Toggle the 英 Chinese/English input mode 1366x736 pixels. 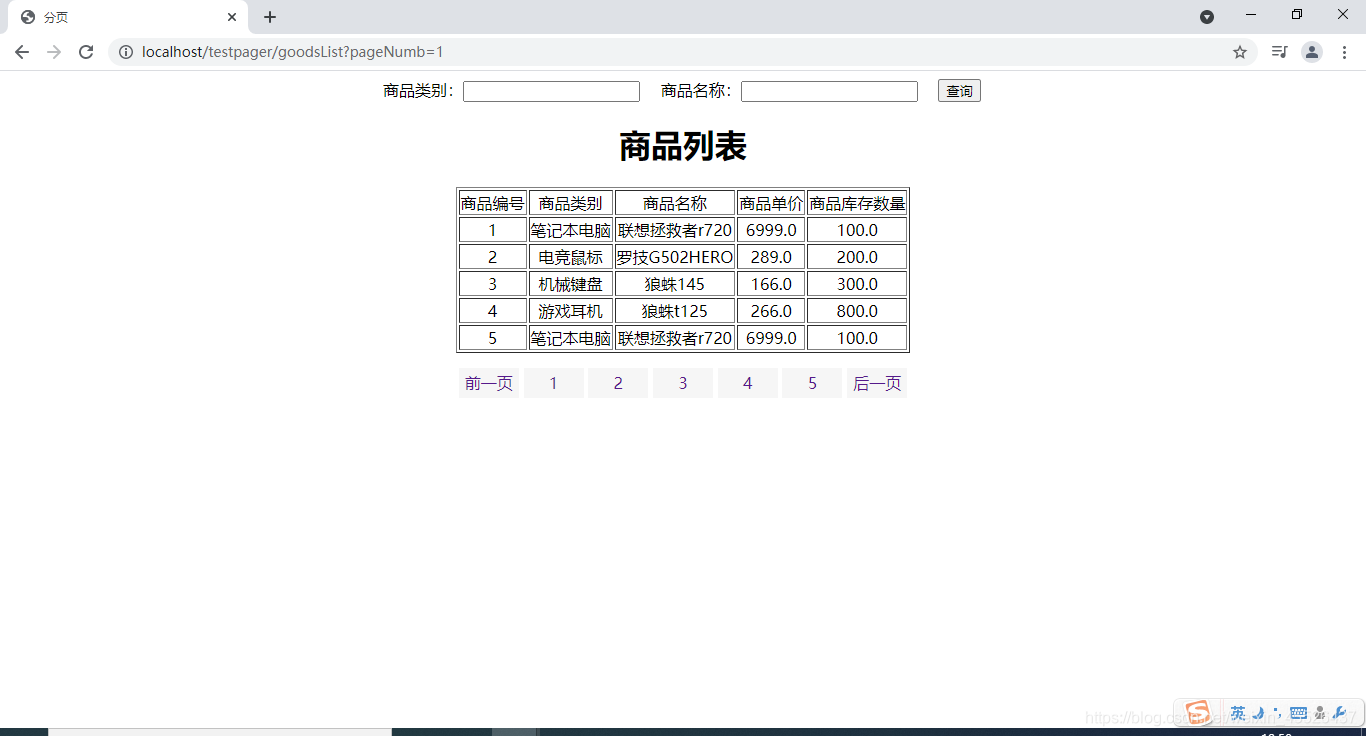[x=1238, y=712]
